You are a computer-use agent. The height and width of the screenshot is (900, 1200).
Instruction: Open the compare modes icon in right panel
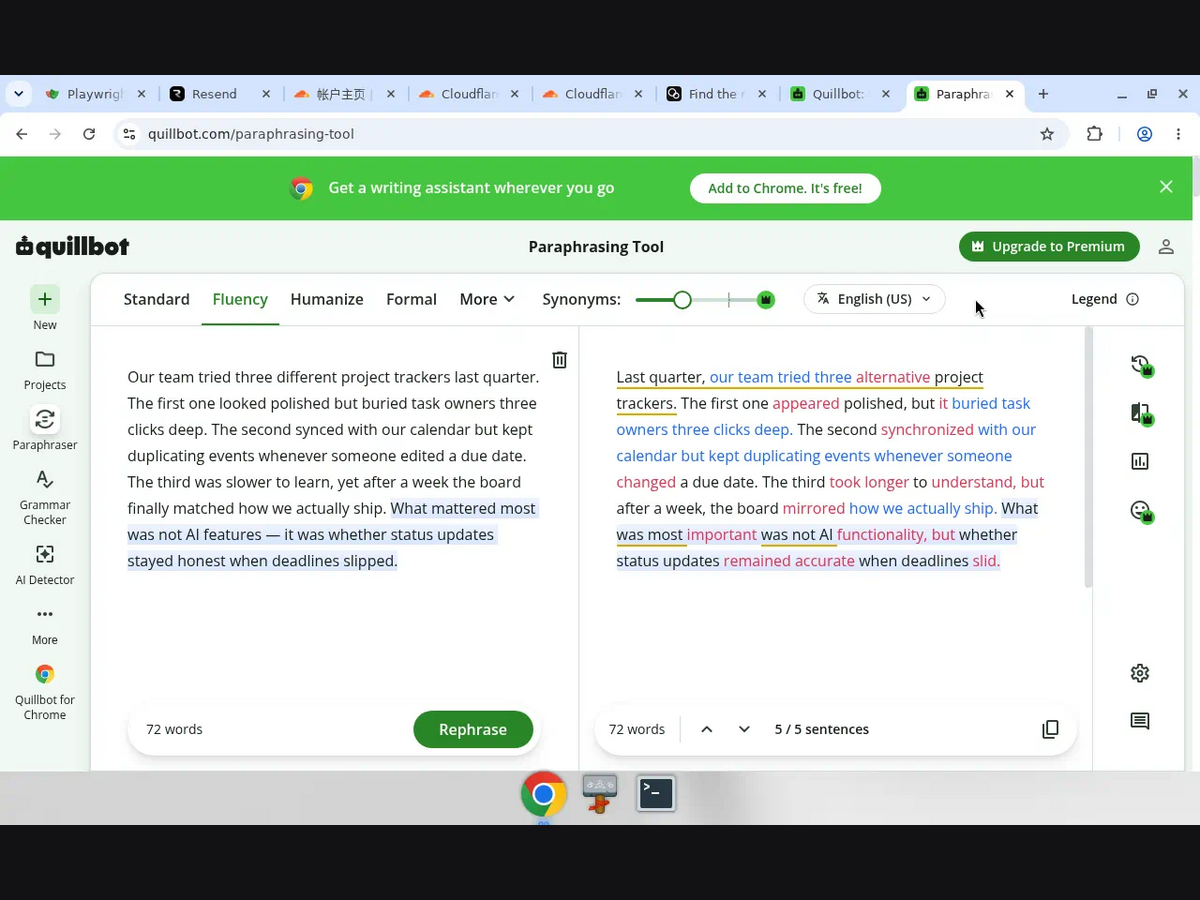coord(1141,414)
